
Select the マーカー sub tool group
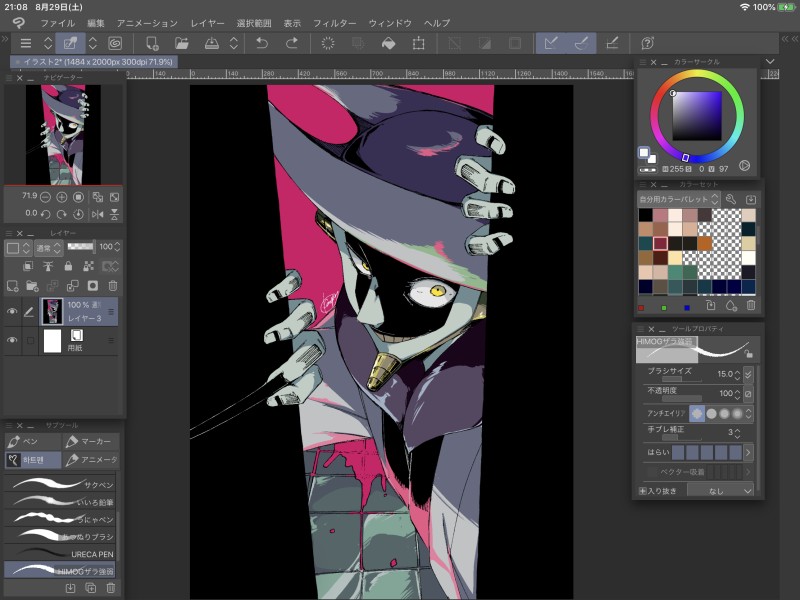(91, 441)
